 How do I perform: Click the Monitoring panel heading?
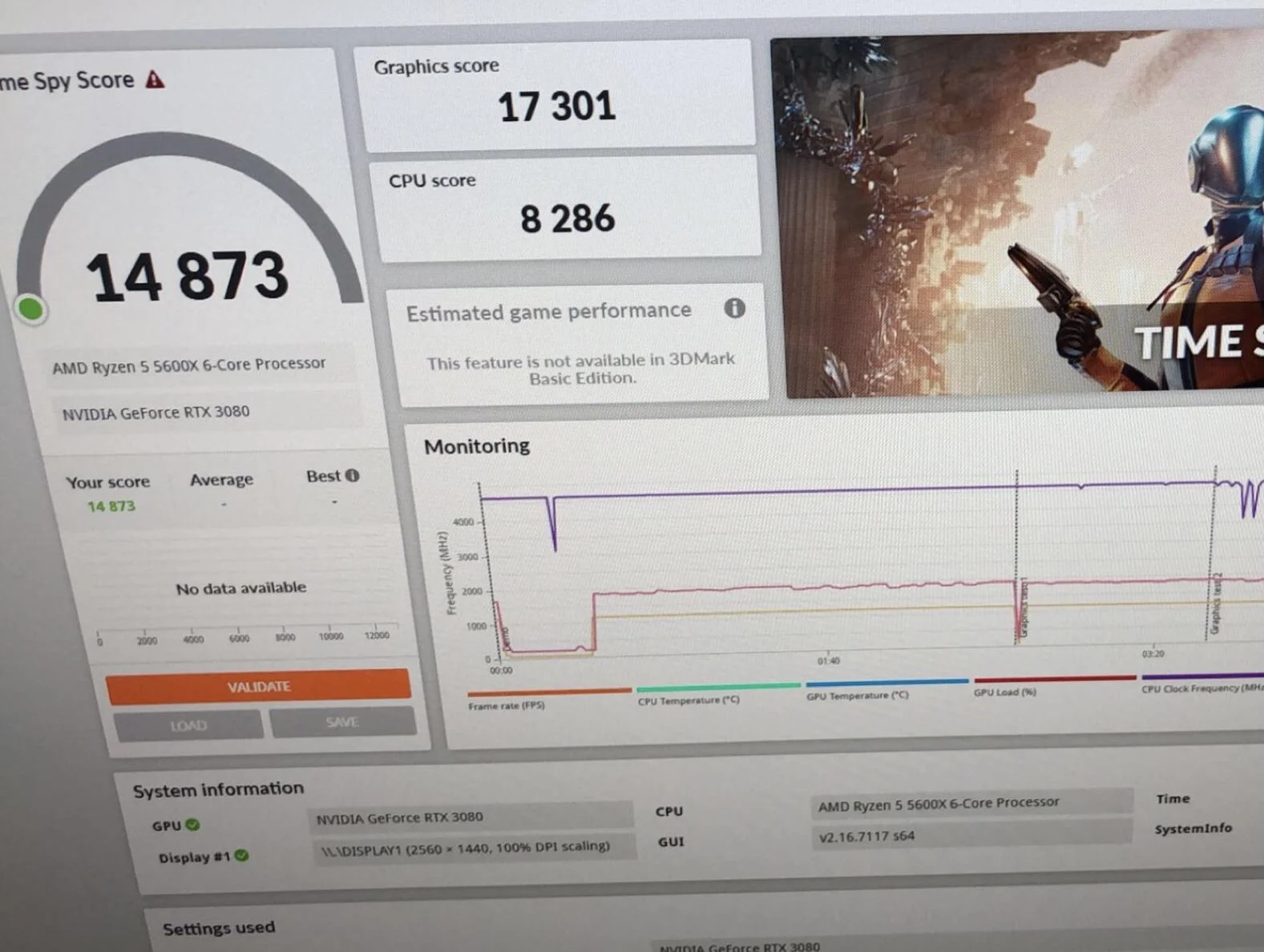(x=477, y=446)
